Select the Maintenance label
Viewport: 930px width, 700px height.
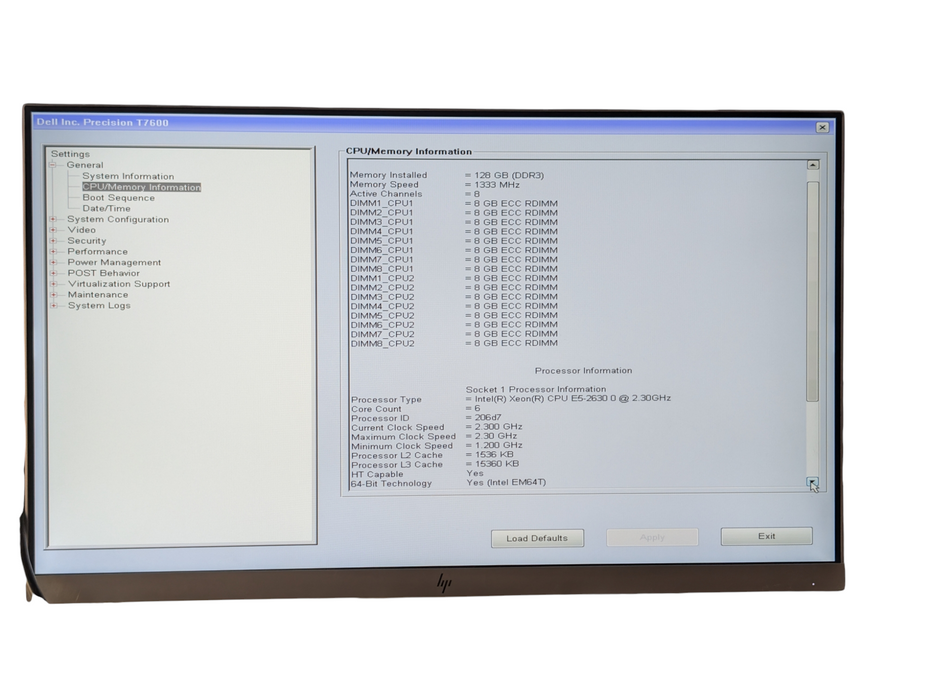coord(98,295)
